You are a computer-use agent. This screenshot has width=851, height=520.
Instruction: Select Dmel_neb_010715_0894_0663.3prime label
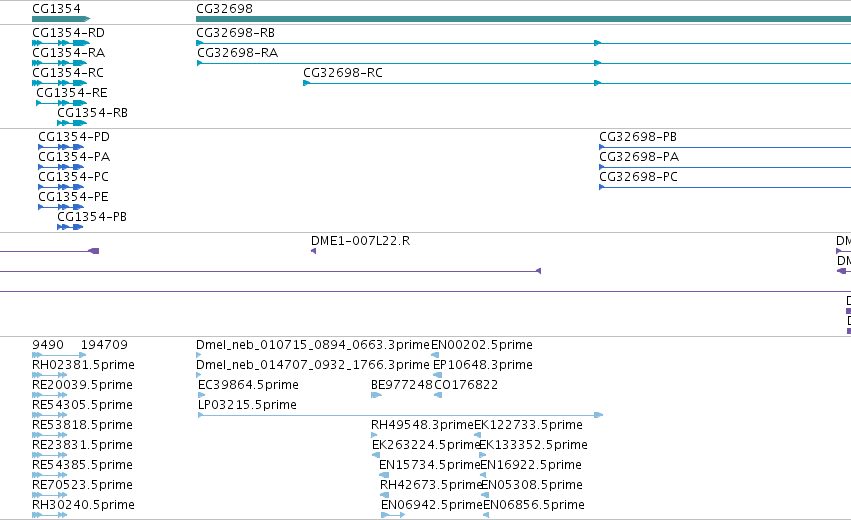[x=313, y=345]
